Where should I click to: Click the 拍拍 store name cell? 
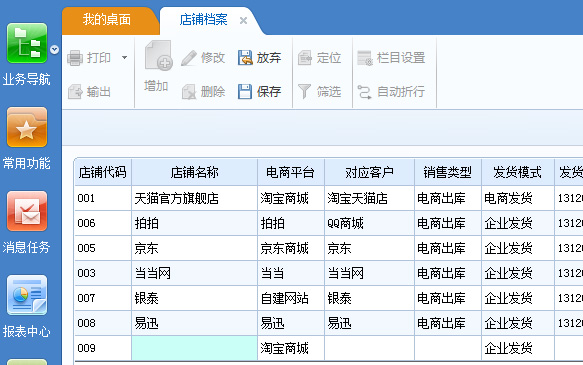coord(194,223)
